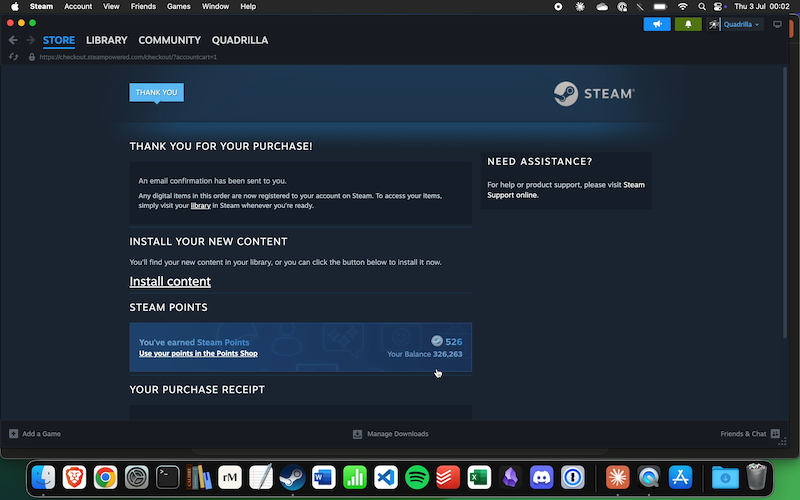Go to the LIBRARY tab
This screenshot has width=800, height=500.
[x=107, y=40]
